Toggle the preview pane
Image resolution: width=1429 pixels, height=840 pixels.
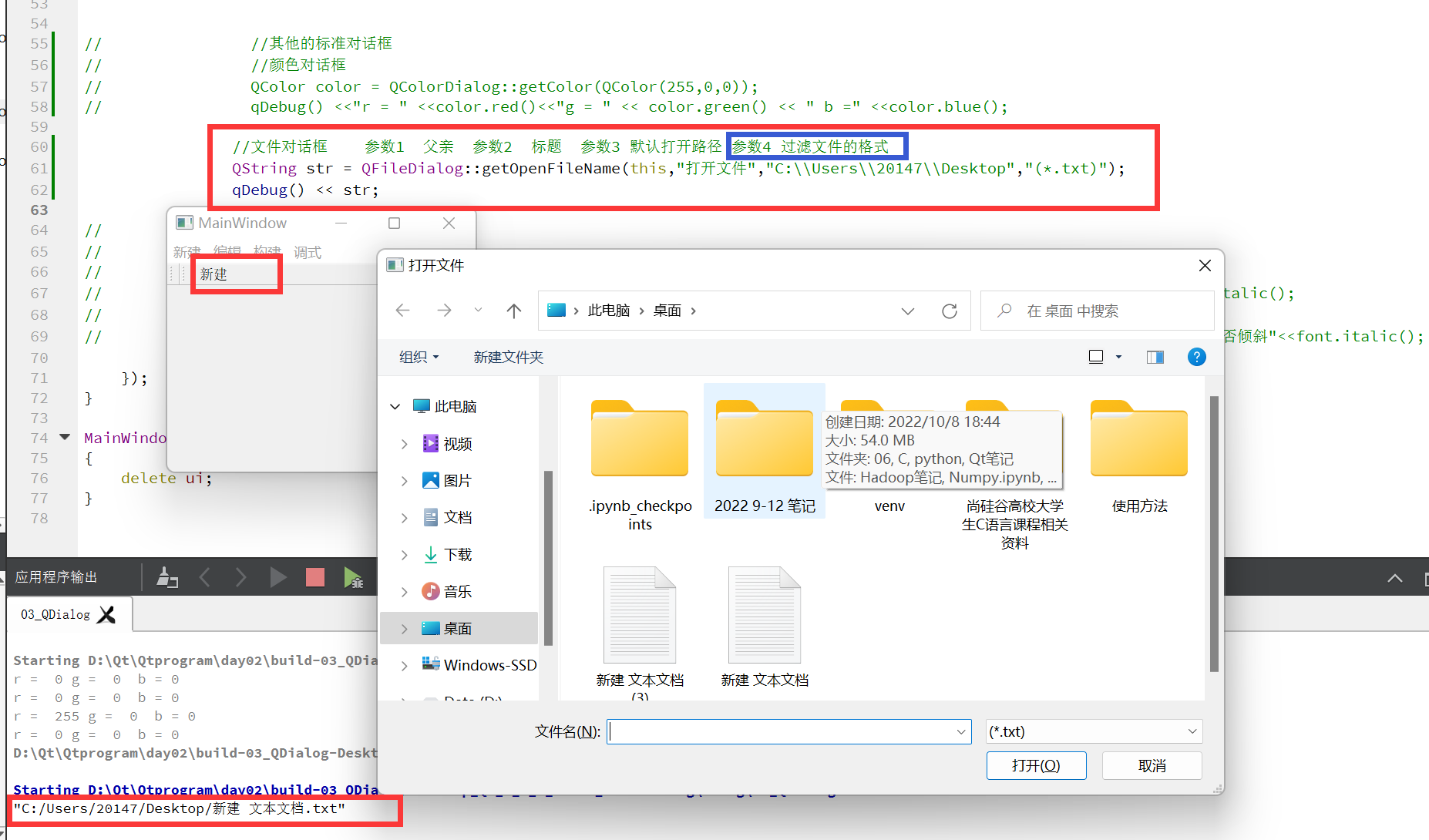click(1155, 357)
